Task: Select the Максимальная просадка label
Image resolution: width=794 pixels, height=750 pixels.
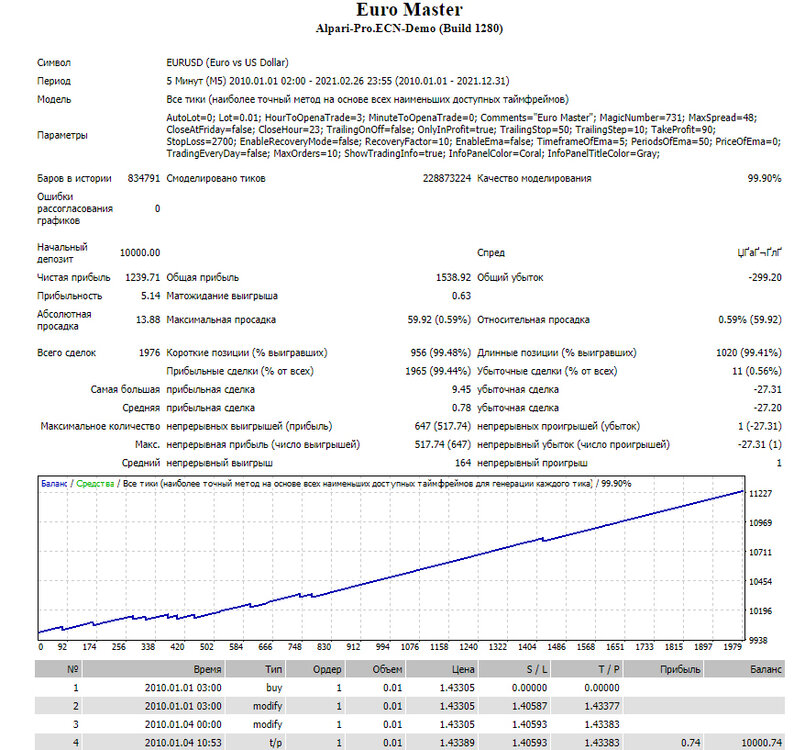Action: click(x=221, y=320)
